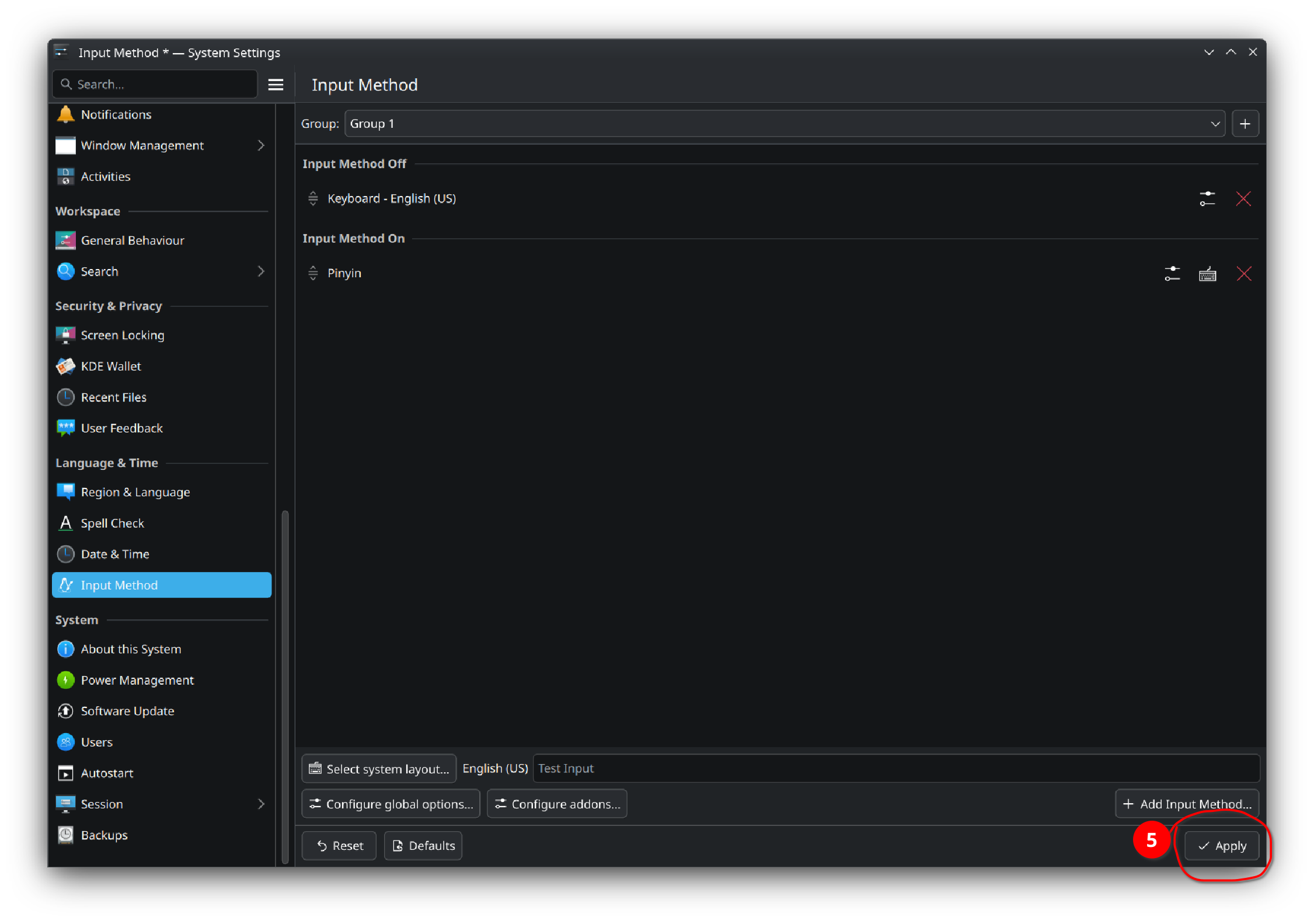Open Configure global options

391,804
